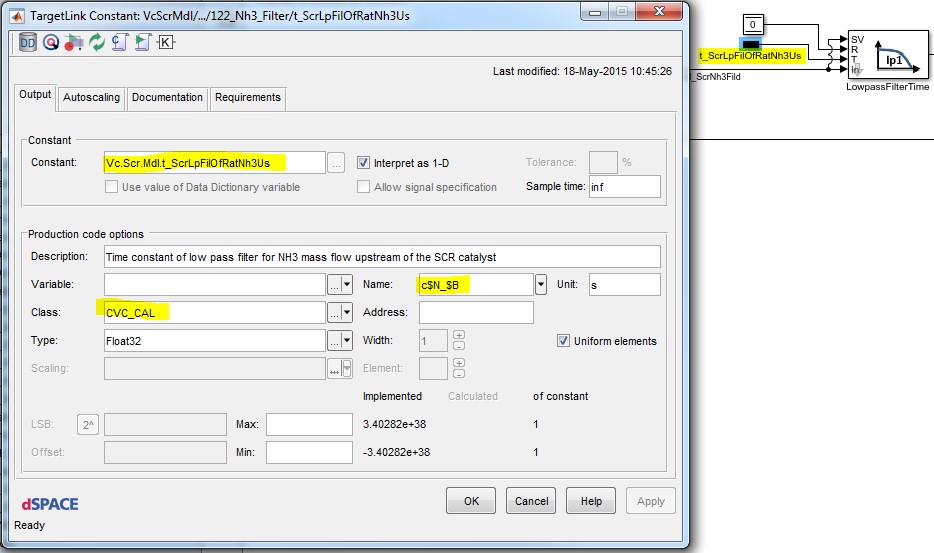Uncheck the Uniform elements checkbox
This screenshot has width=934, height=553.
(564, 341)
